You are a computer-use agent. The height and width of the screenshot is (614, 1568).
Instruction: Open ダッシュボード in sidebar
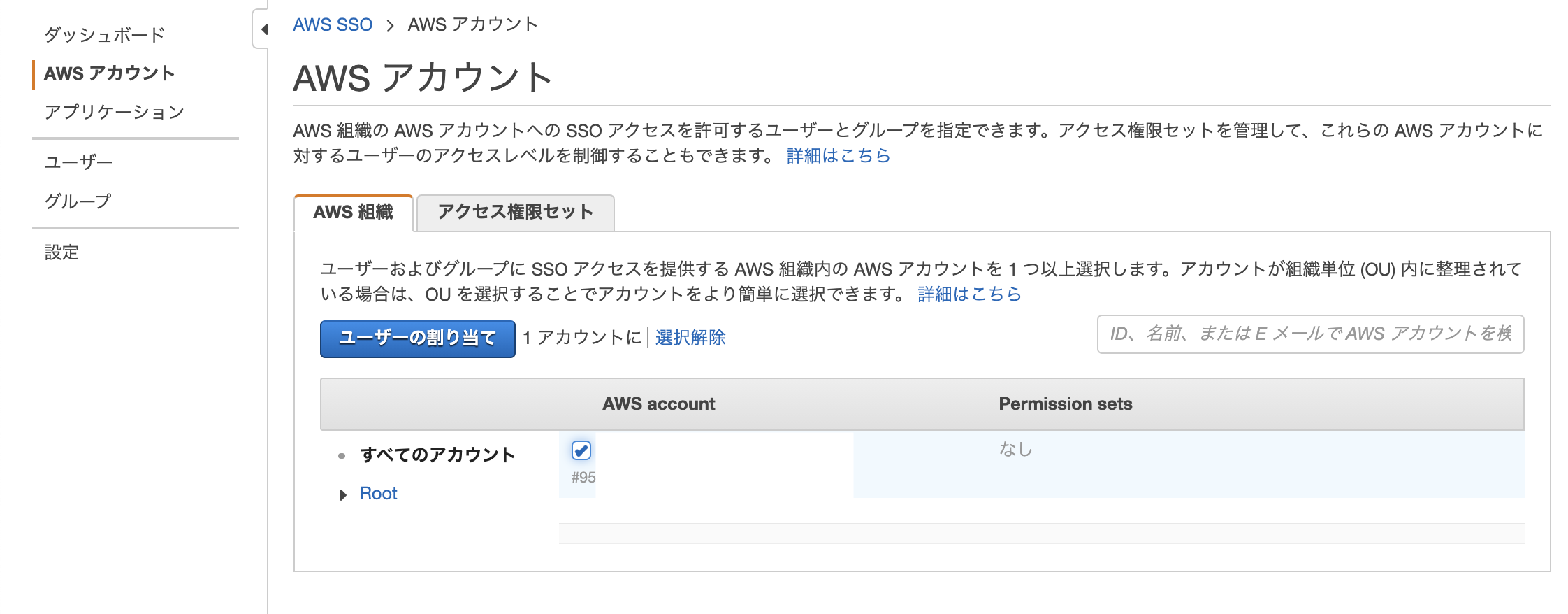pos(105,34)
